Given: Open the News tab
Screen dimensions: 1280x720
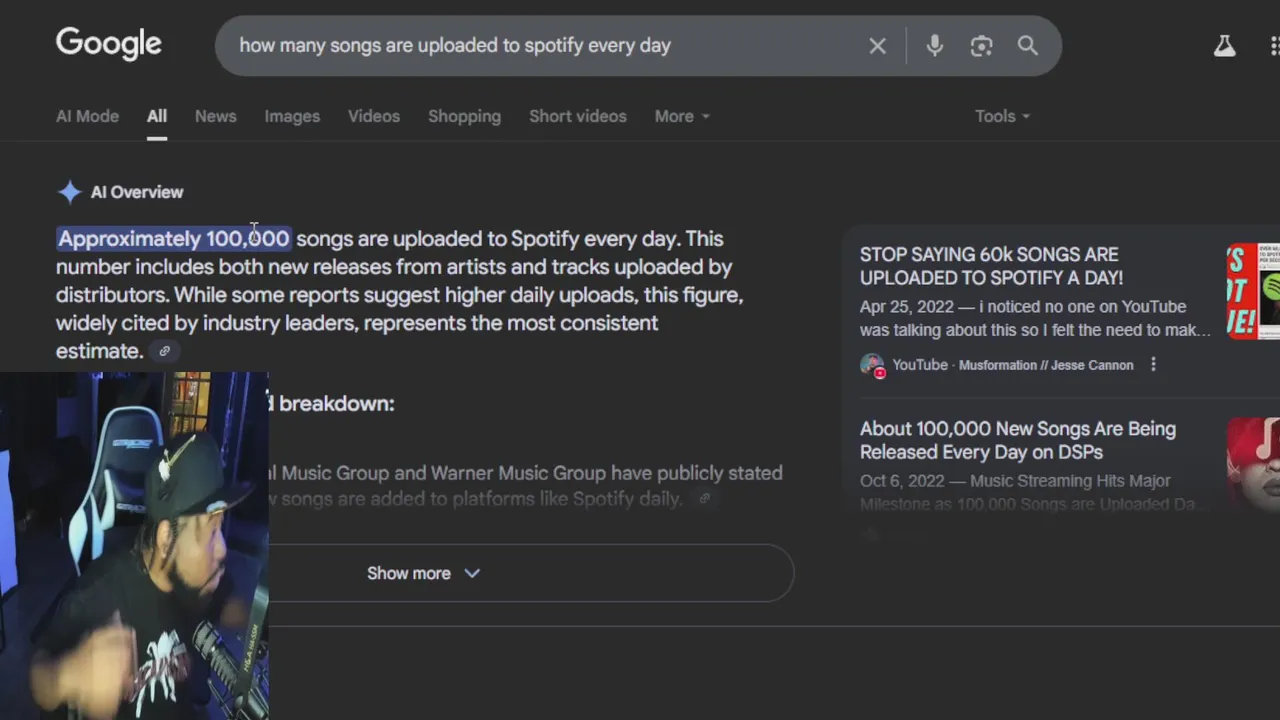Looking at the screenshot, I should (x=216, y=116).
